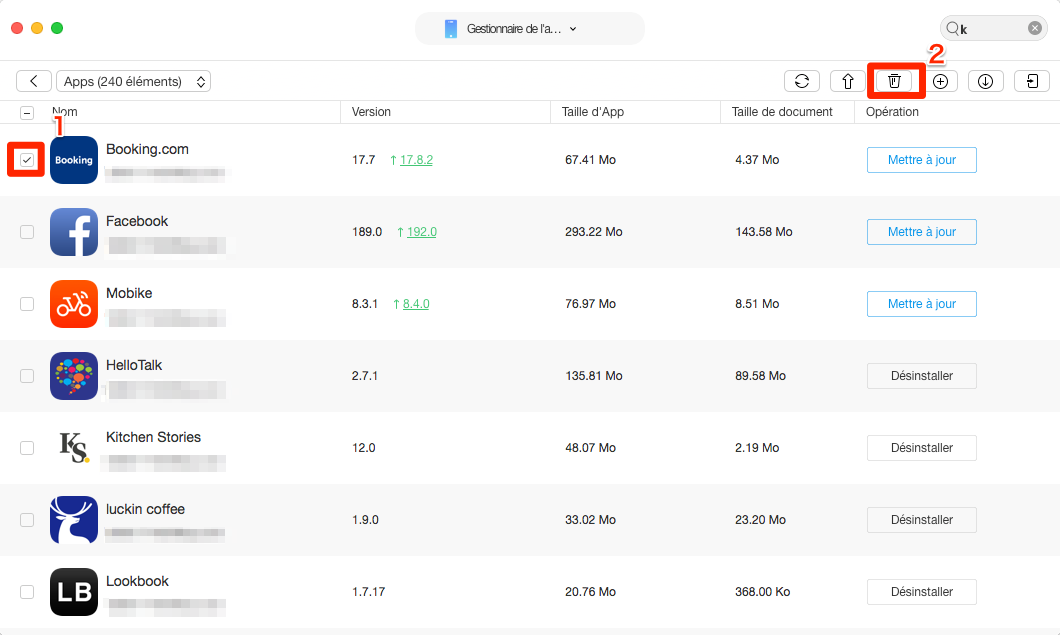
Task: Click the upload arrow toolbar icon
Action: click(847, 82)
